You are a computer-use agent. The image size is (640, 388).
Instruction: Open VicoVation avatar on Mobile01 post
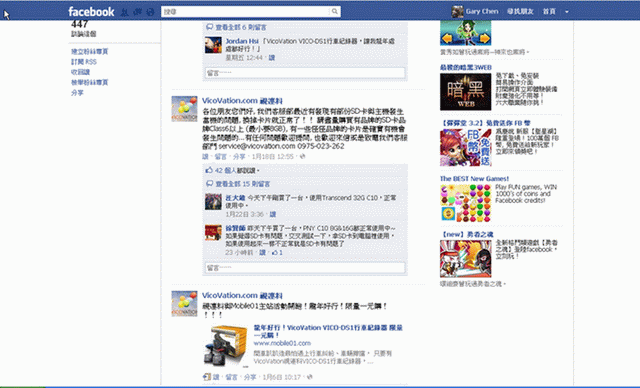click(184, 304)
